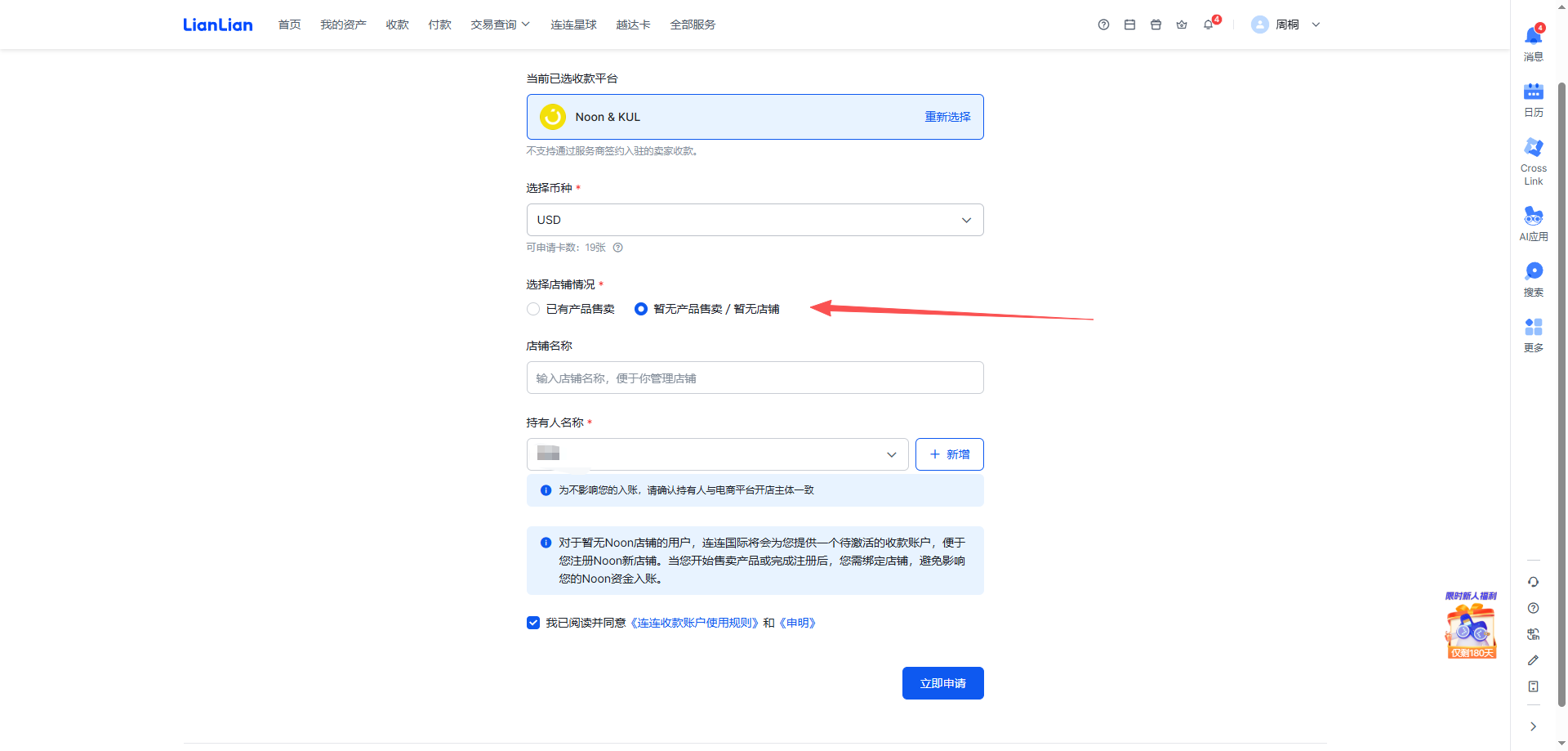Switch language with the 中/En icon

(1534, 634)
